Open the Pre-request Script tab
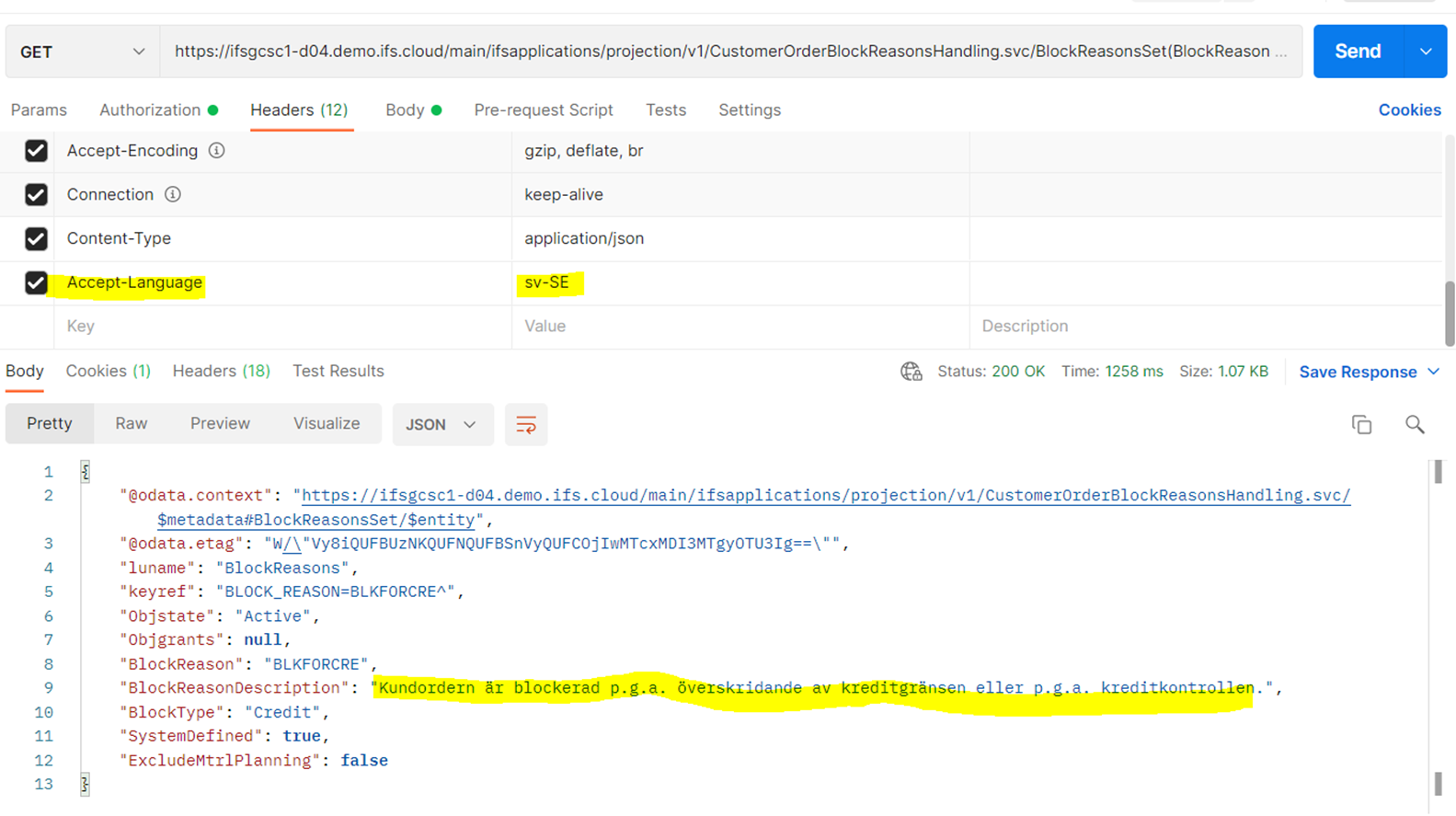This screenshot has width=1456, height=816. [543, 110]
